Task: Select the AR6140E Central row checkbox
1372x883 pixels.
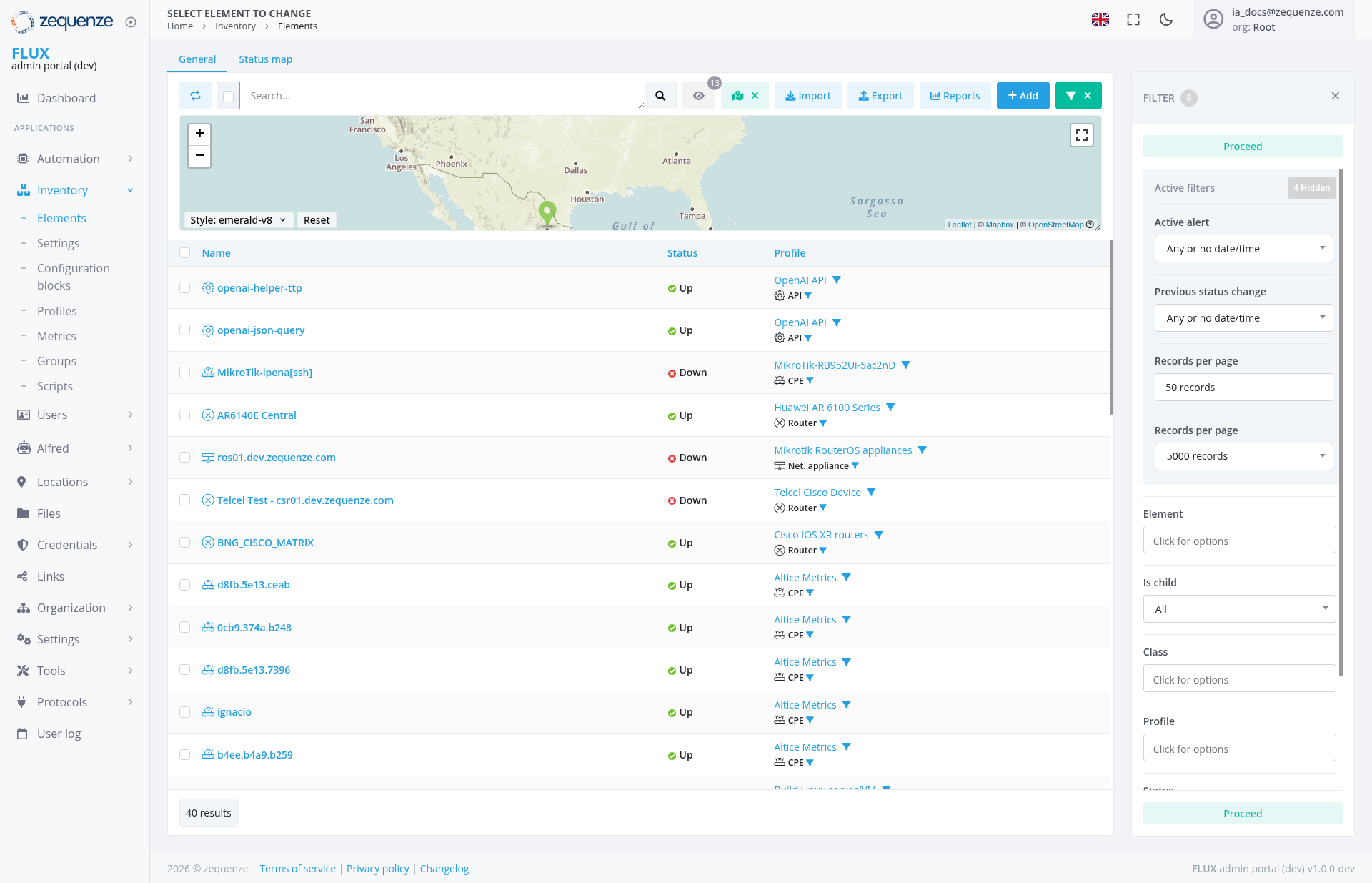Action: (185, 415)
